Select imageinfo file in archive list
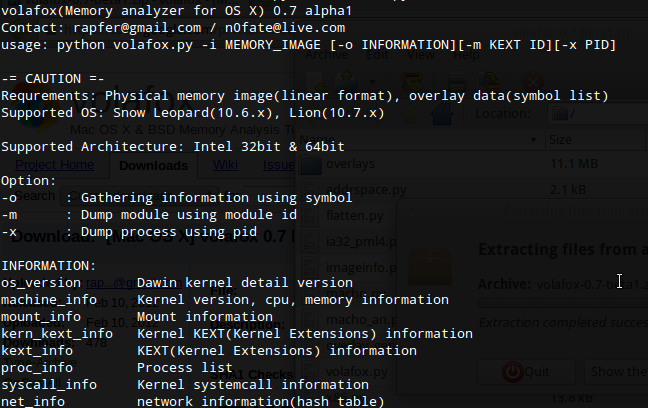Image resolution: width=648 pixels, height=408 pixels. coord(361,268)
